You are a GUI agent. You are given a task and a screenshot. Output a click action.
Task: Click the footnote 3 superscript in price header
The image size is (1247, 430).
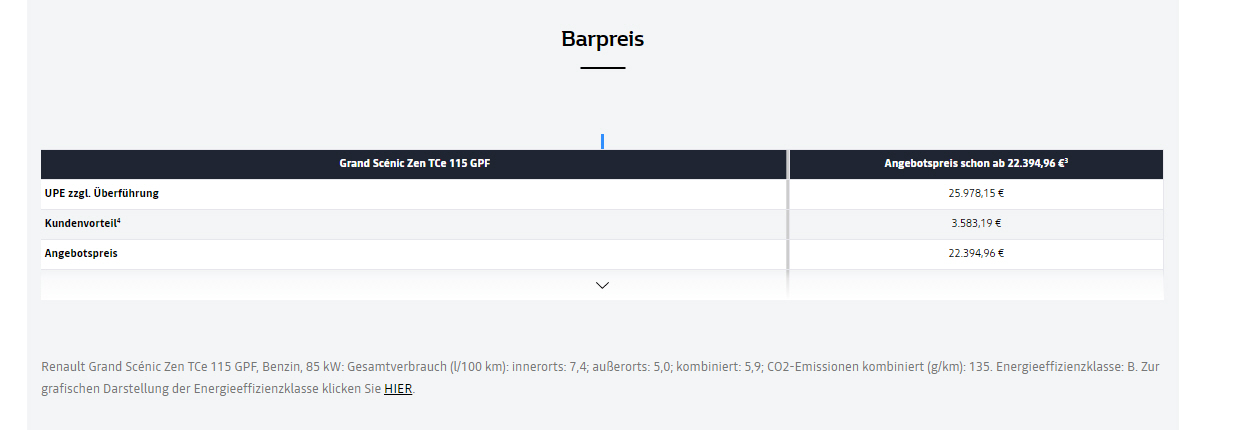1066,160
